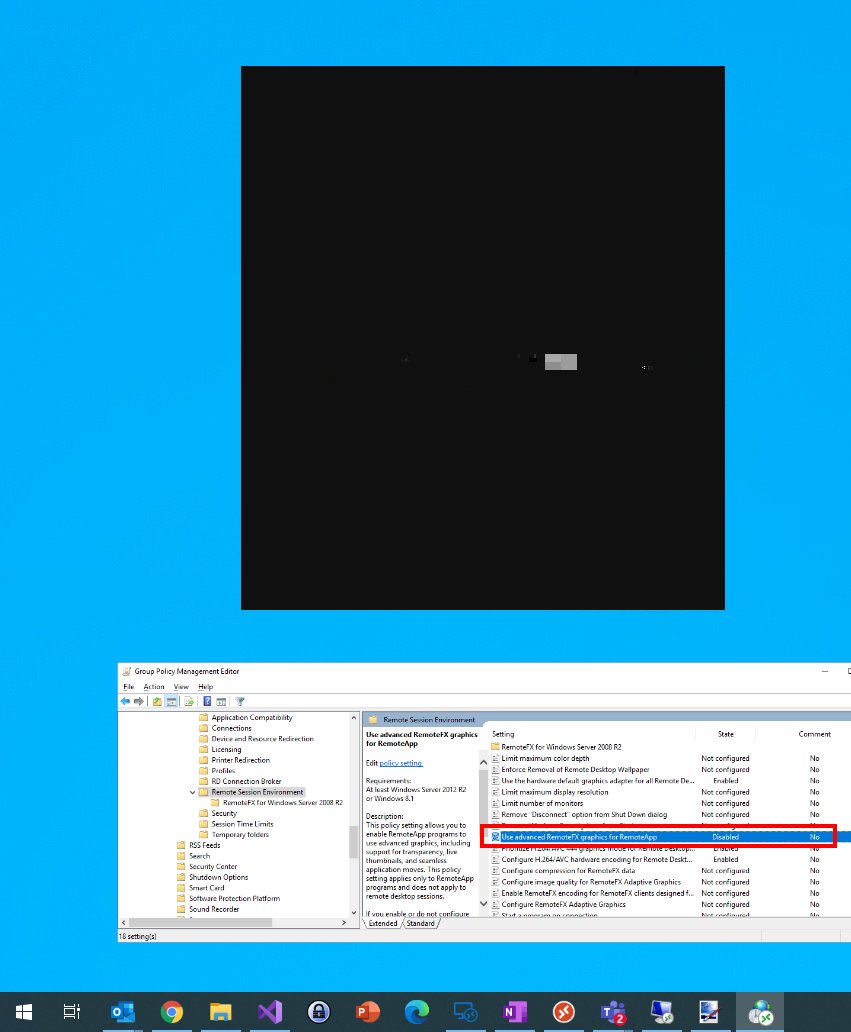Click the Back arrow in the editor toolbar
The height and width of the screenshot is (1032, 851).
124,701
